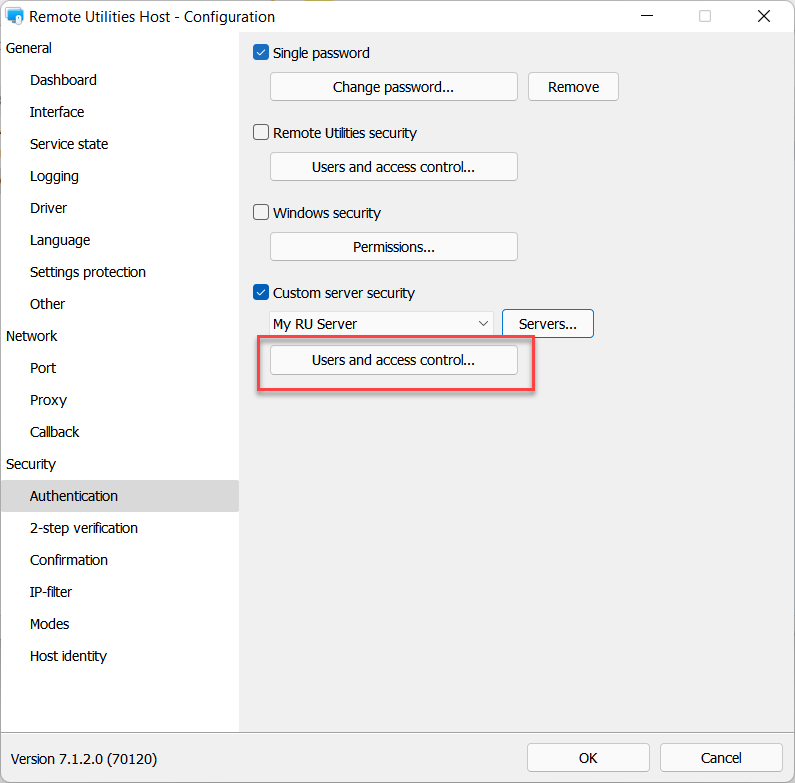
Task: Enable Remote Utilities security checkbox
Action: click(x=262, y=133)
